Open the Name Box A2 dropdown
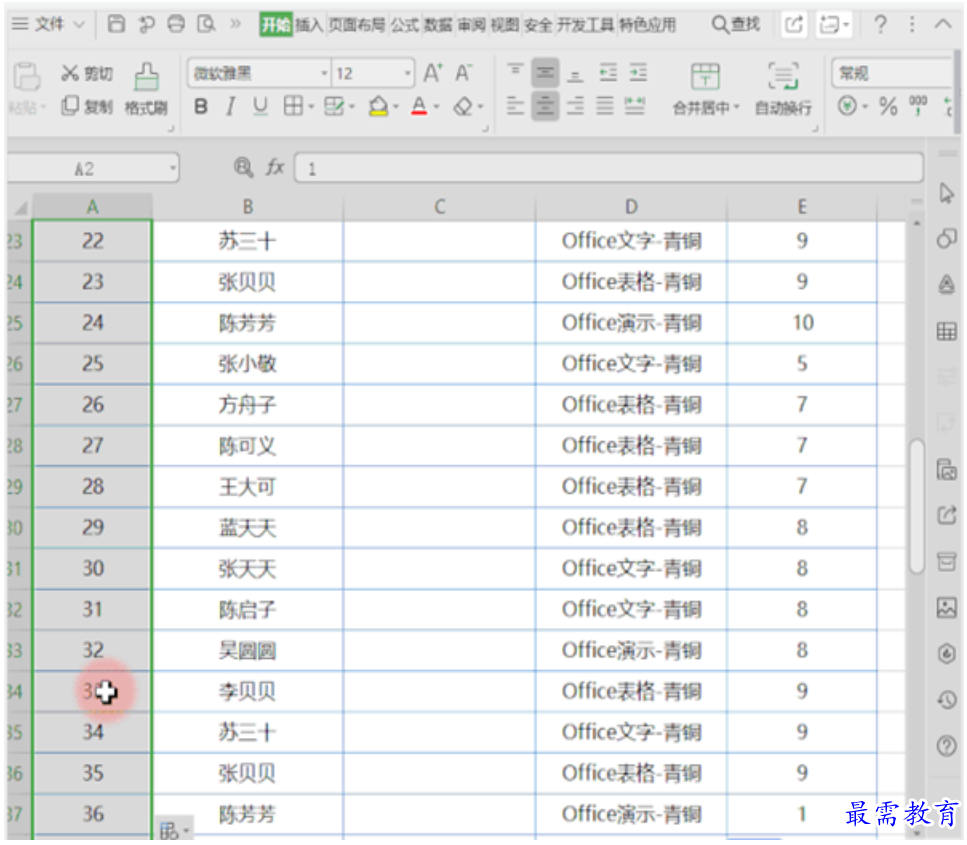 click(173, 168)
